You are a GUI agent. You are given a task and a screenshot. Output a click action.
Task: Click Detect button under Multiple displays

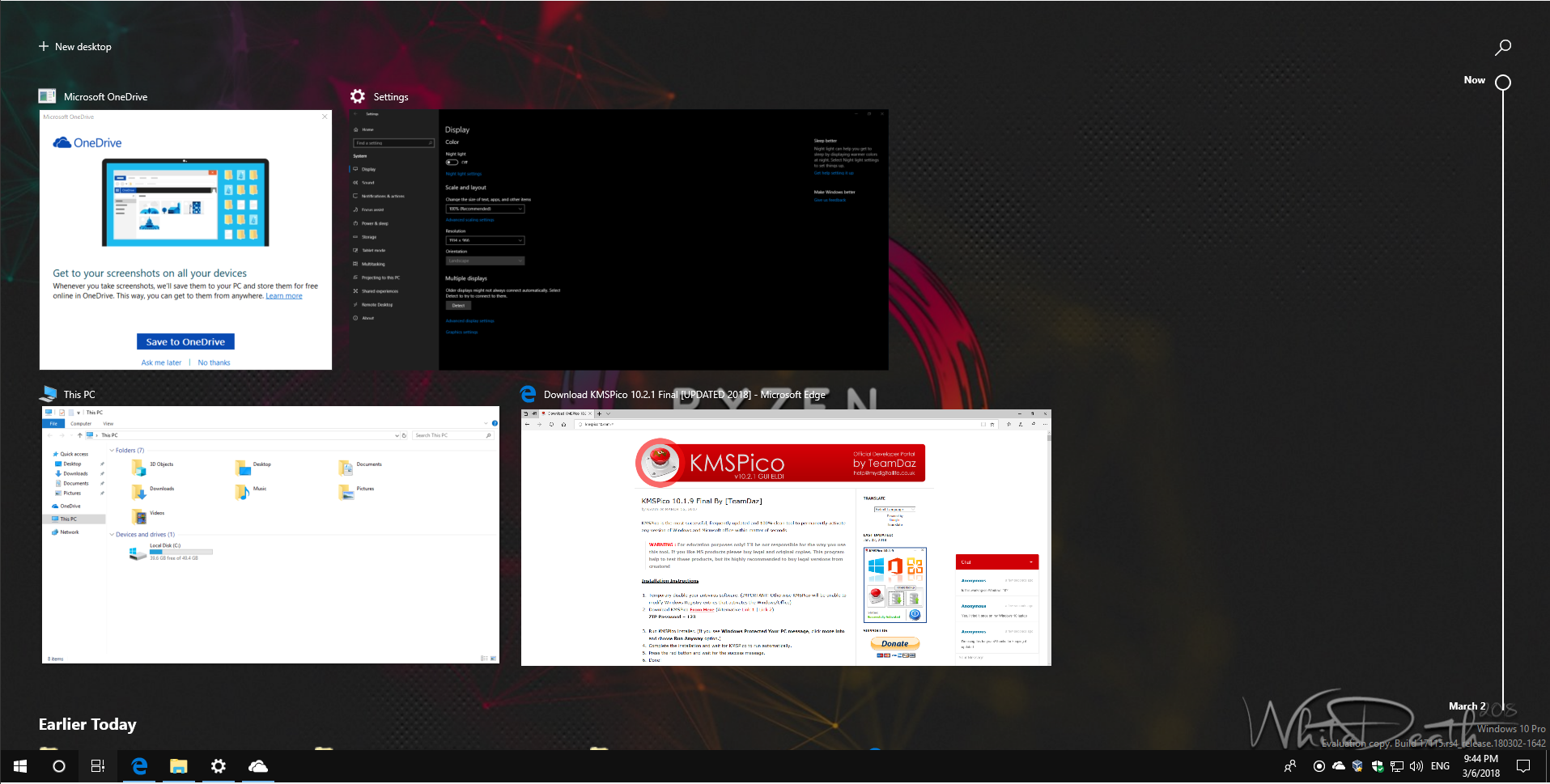point(458,306)
